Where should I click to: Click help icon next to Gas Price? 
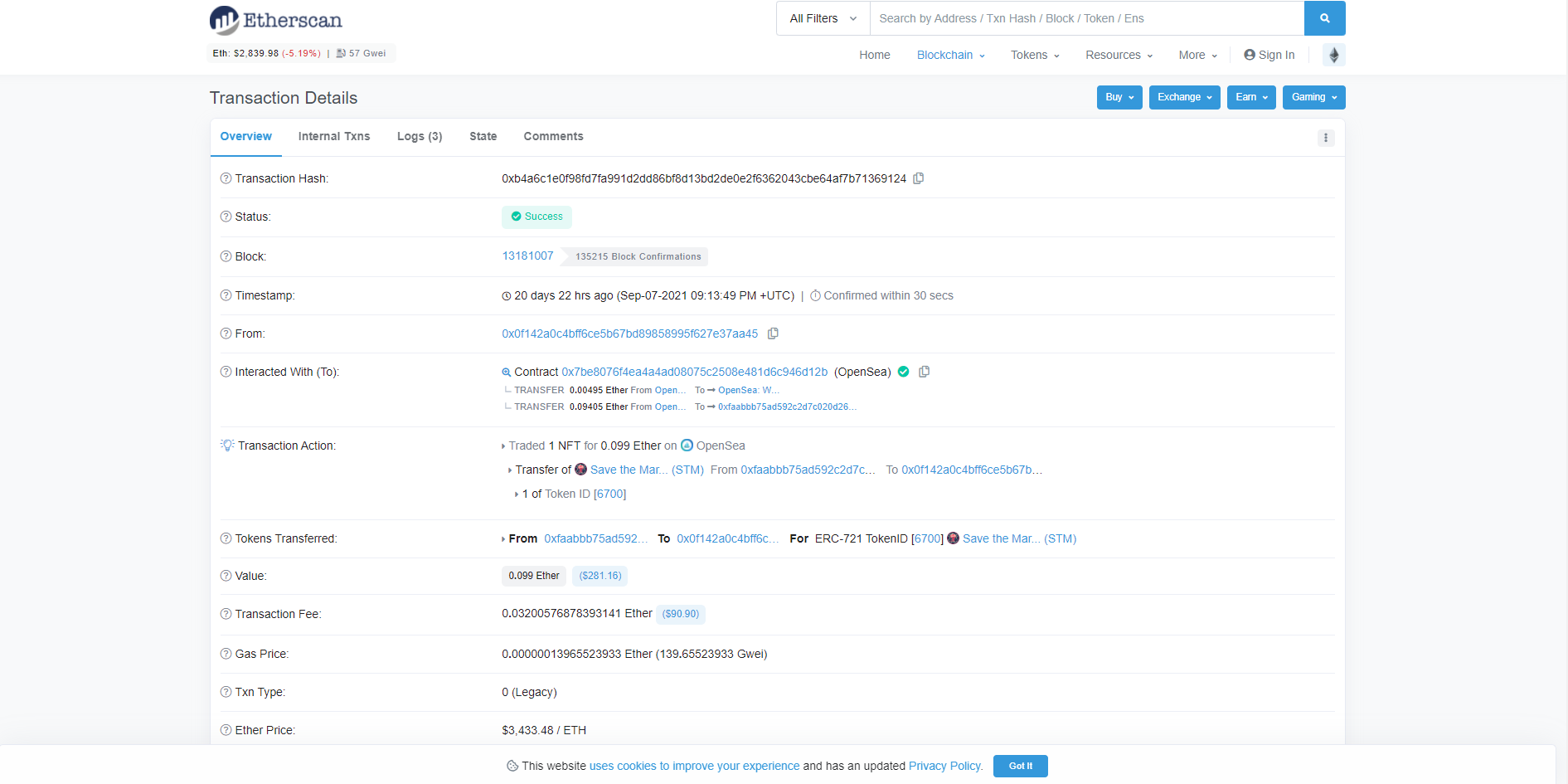point(226,654)
